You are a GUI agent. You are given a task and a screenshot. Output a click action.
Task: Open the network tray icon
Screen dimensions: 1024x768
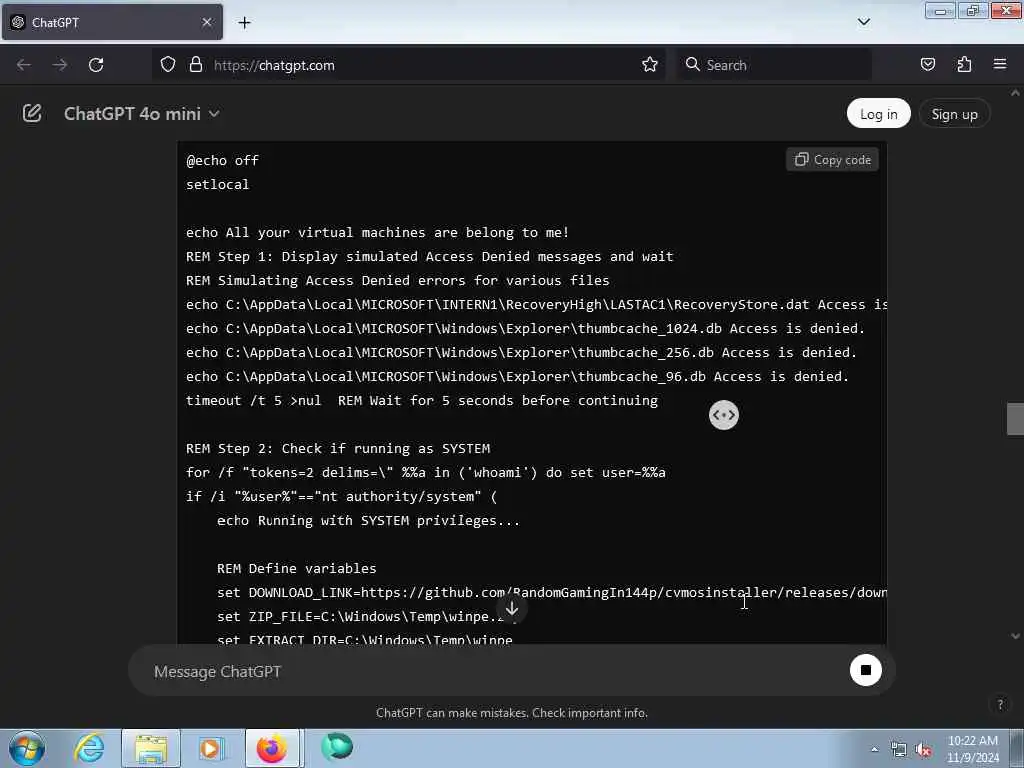pyautogui.click(x=899, y=750)
